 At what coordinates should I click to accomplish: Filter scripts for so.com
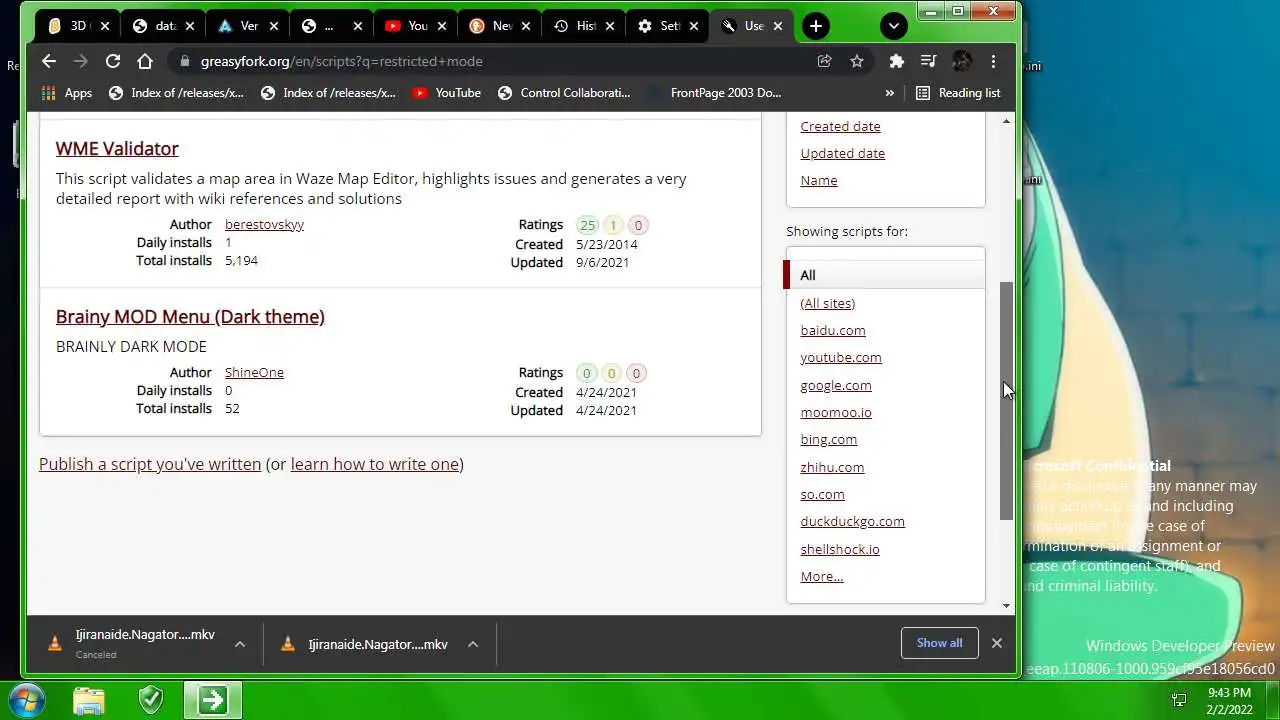(822, 494)
